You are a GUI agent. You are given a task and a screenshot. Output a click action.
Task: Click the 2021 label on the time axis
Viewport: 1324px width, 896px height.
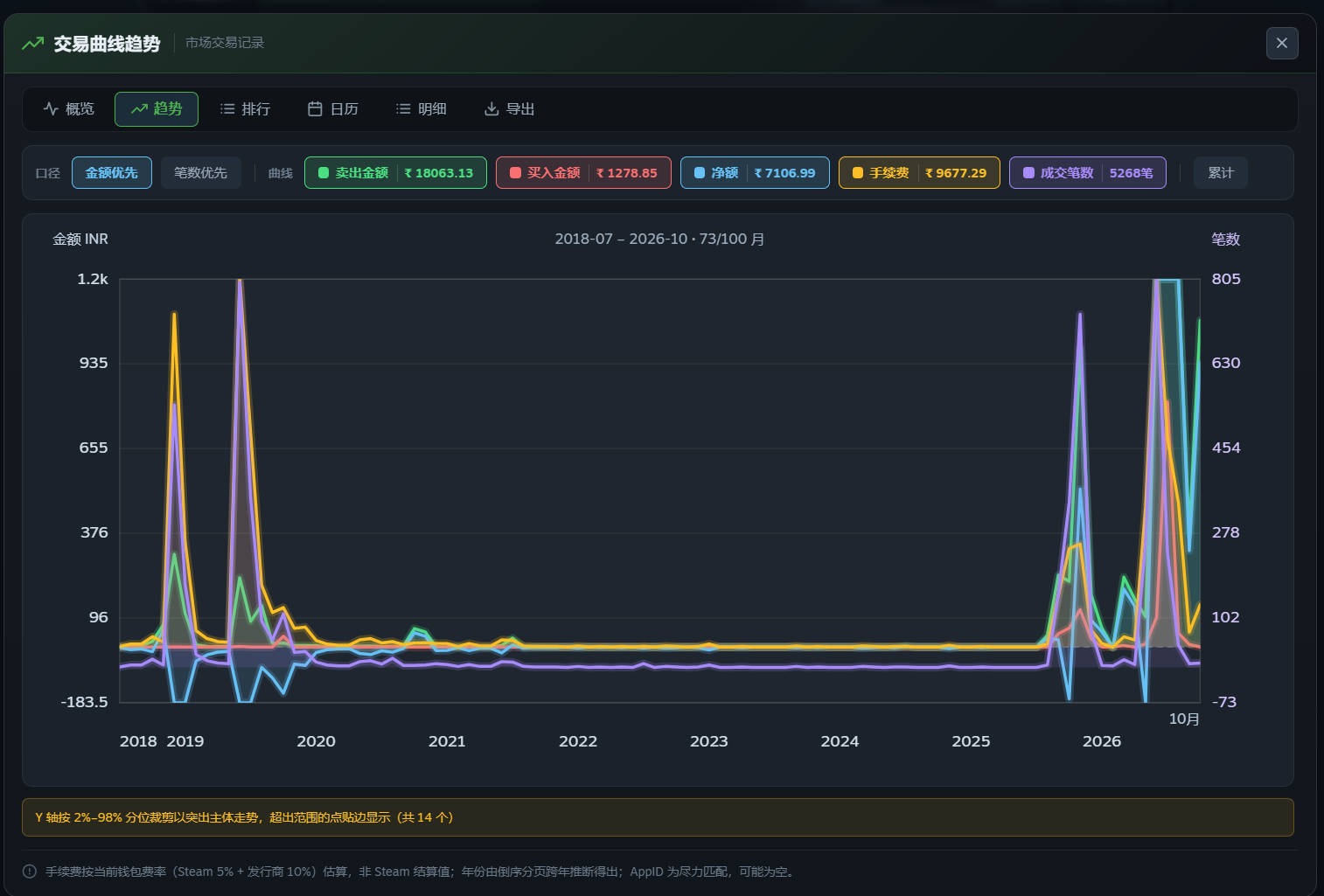pyautogui.click(x=447, y=741)
